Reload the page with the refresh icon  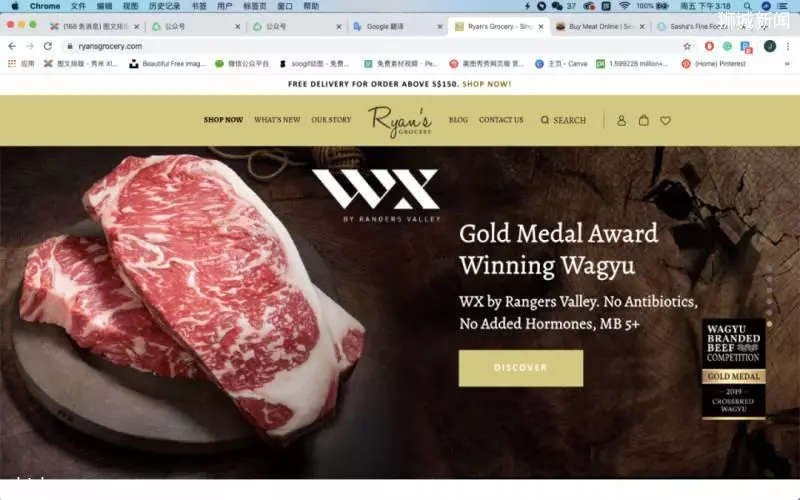(x=47, y=46)
